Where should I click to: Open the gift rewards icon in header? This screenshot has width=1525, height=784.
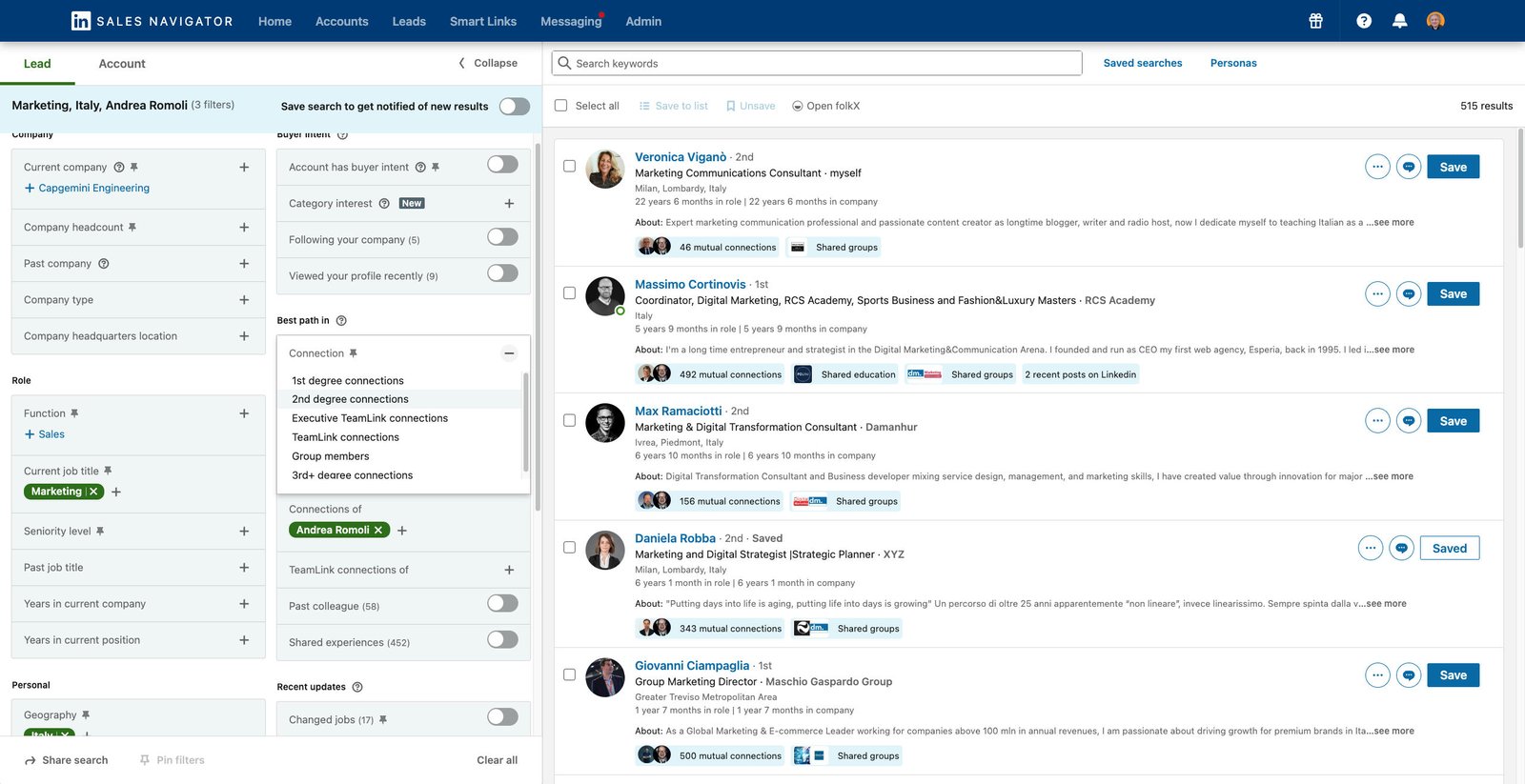(1315, 21)
